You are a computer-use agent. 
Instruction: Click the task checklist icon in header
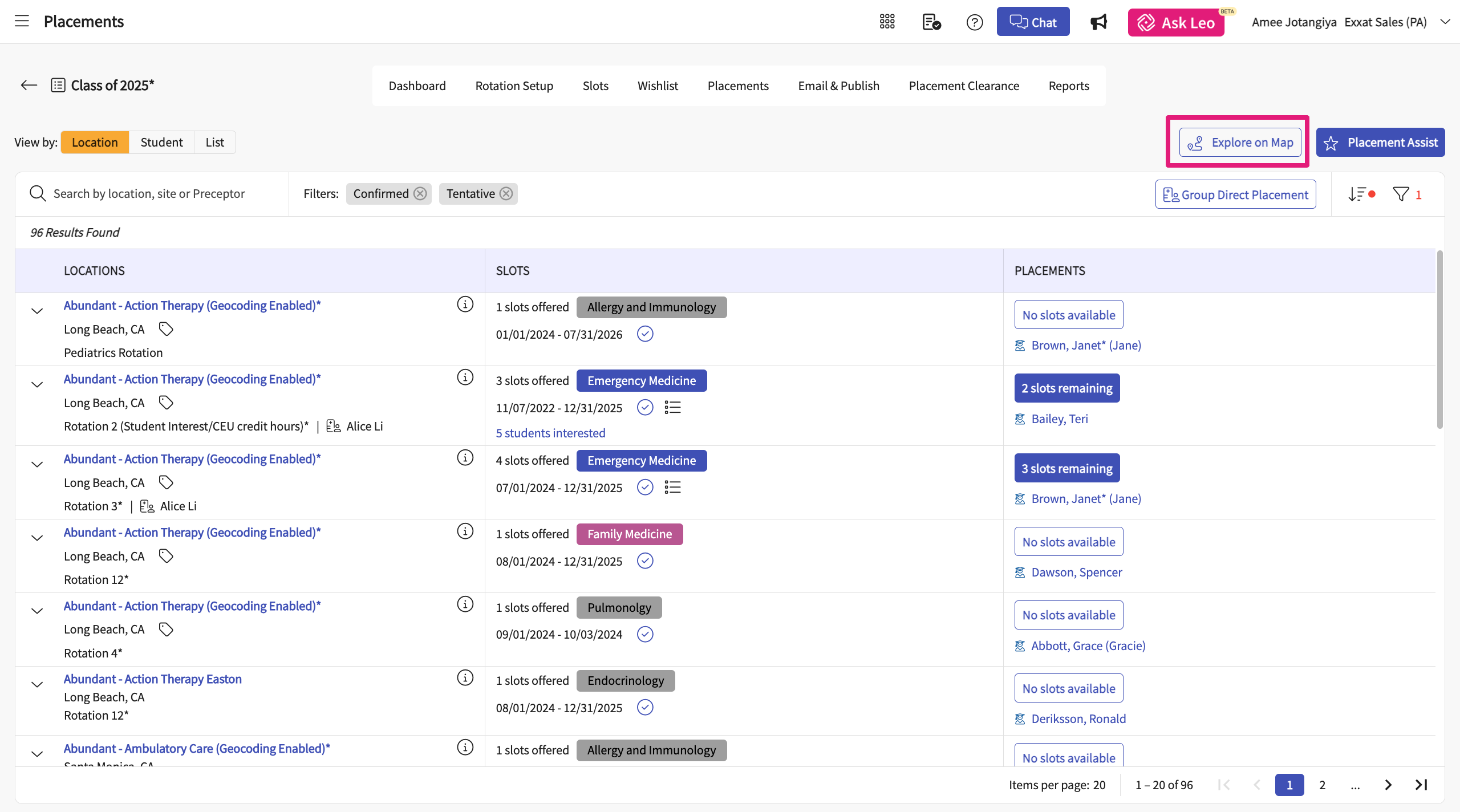931,22
